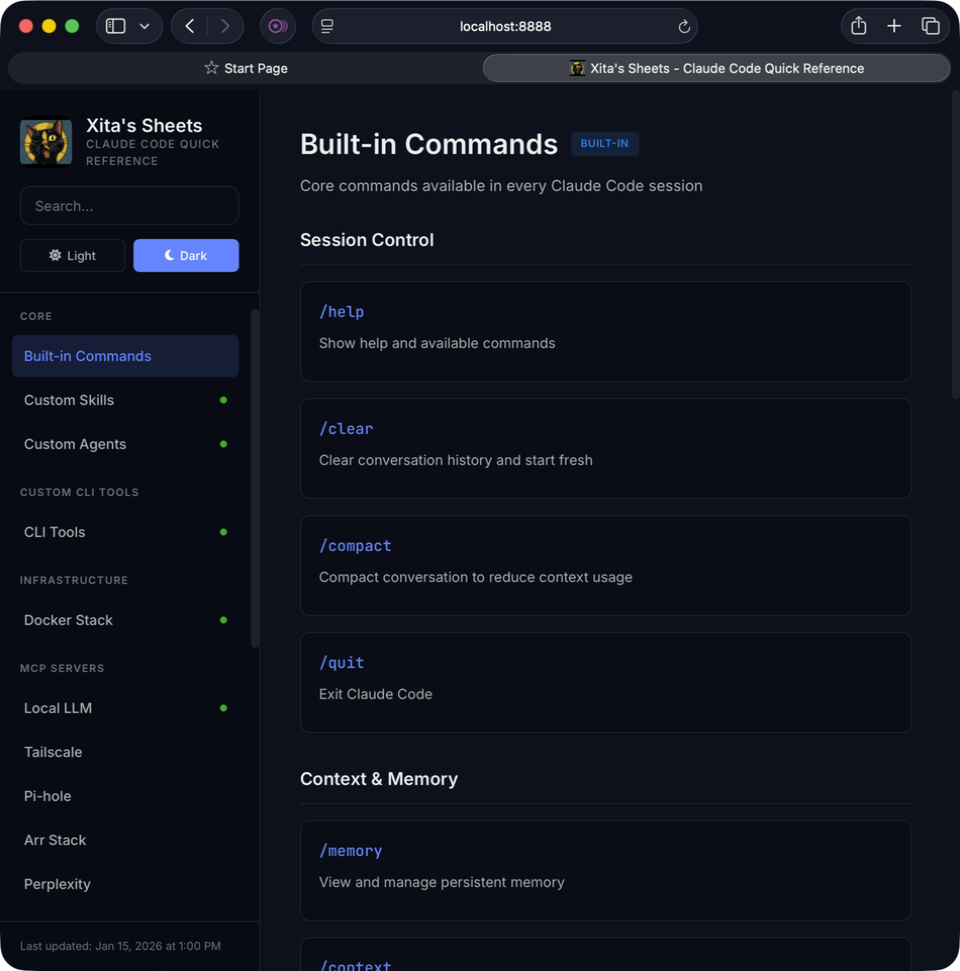The image size is (960, 971).
Task: Click the sidebar scrollbar
Action: point(255,478)
